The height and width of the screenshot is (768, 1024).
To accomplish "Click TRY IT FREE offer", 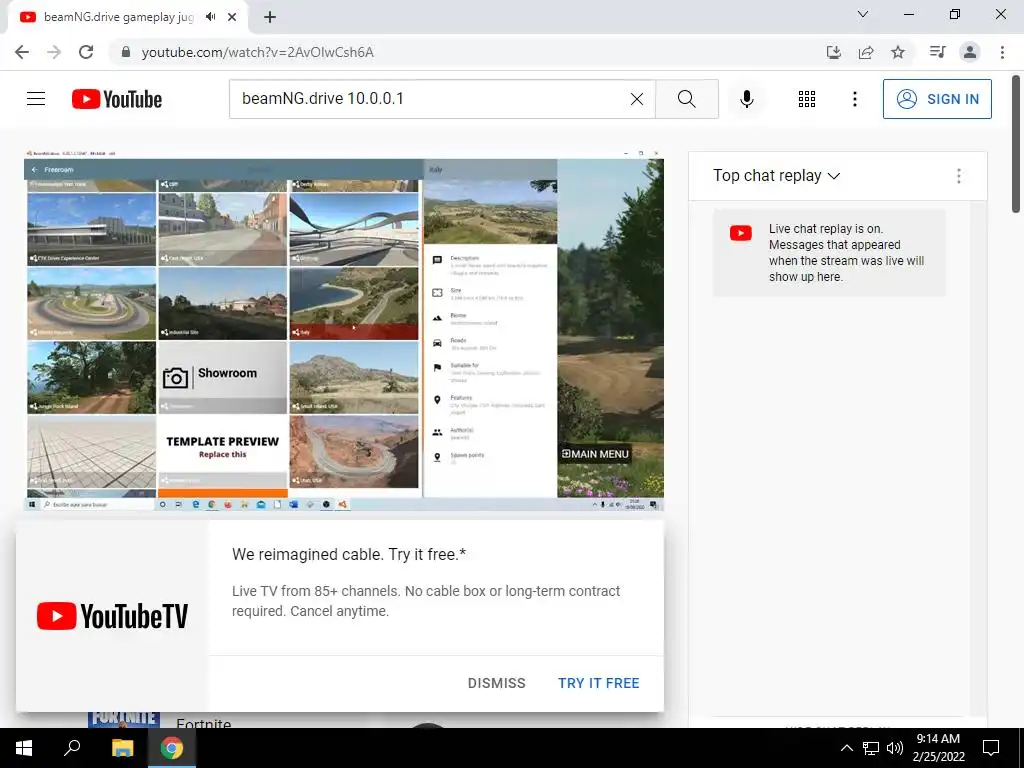I will coord(598,683).
